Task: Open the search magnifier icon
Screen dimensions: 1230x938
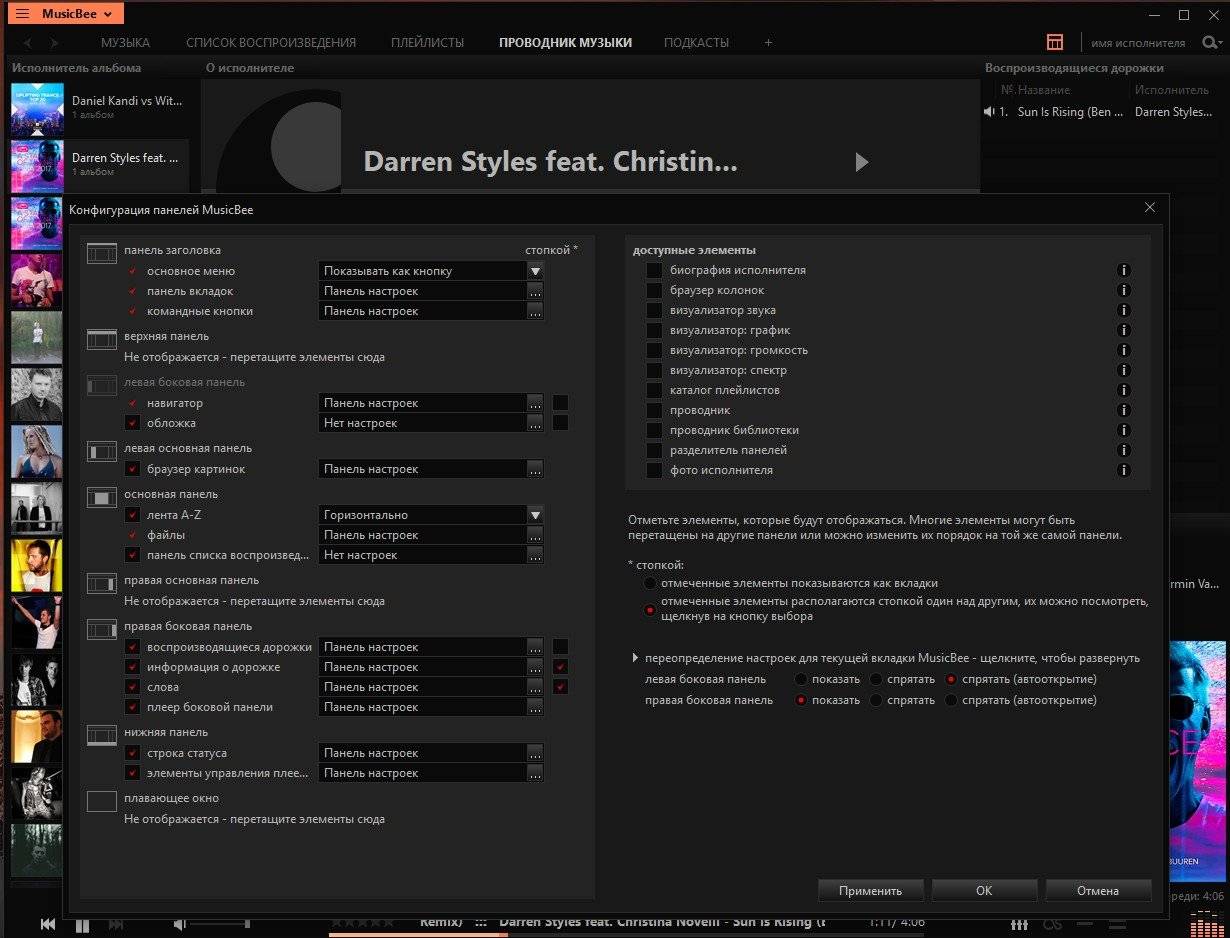Action: (x=1210, y=42)
